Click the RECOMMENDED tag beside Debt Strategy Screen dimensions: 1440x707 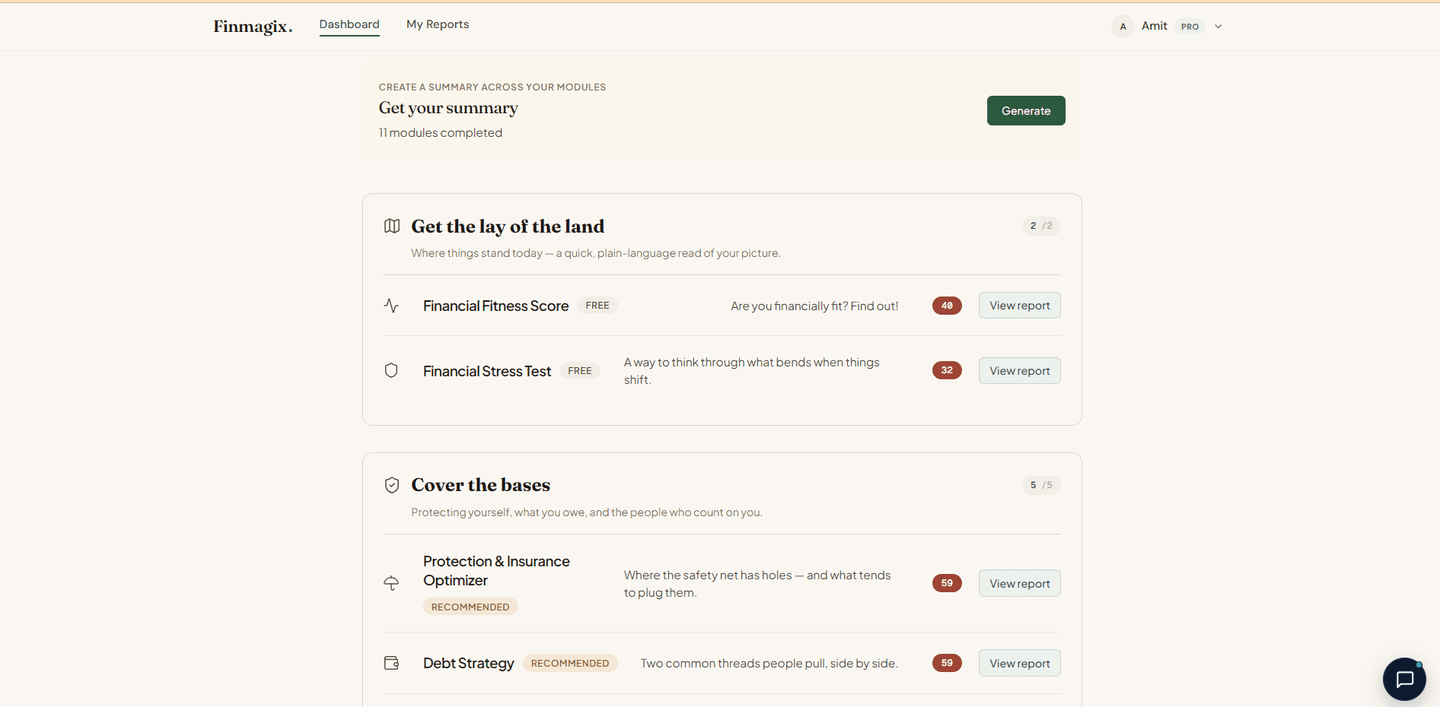click(x=570, y=663)
